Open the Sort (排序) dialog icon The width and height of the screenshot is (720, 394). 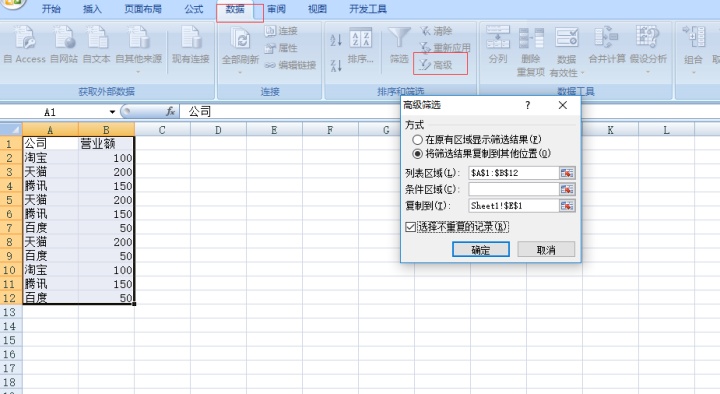[360, 45]
